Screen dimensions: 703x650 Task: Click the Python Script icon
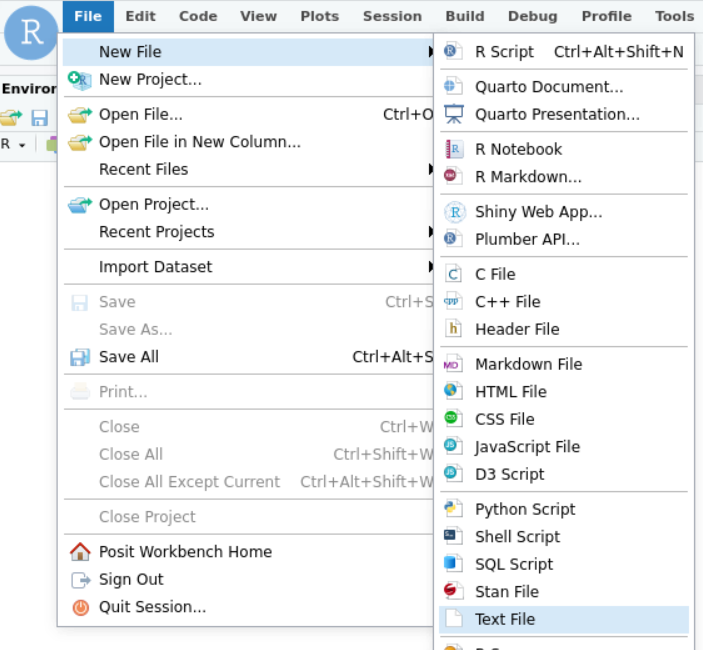[x=453, y=508]
